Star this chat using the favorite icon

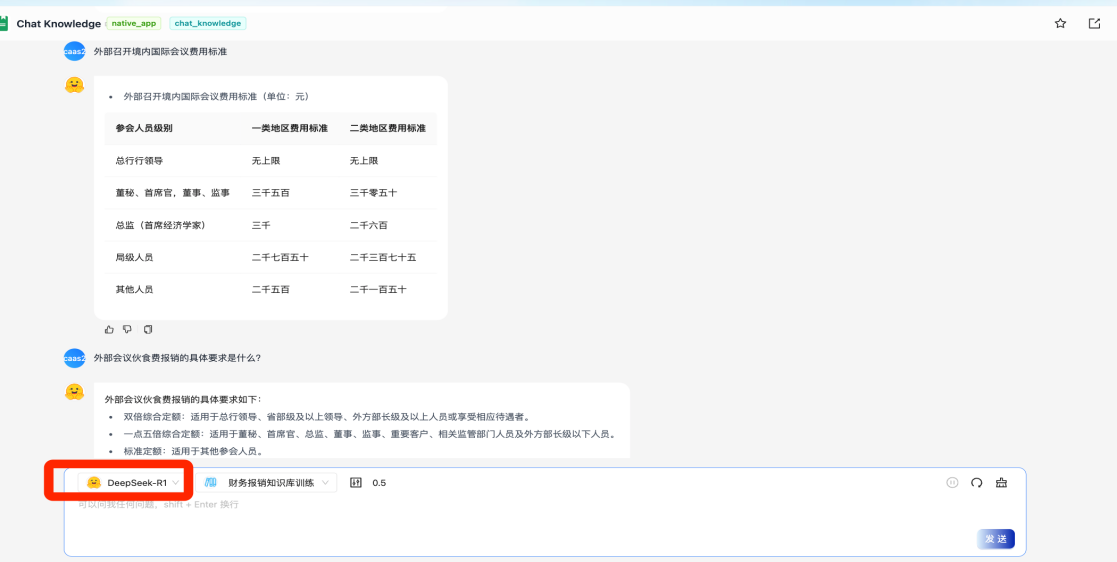coord(1060,24)
